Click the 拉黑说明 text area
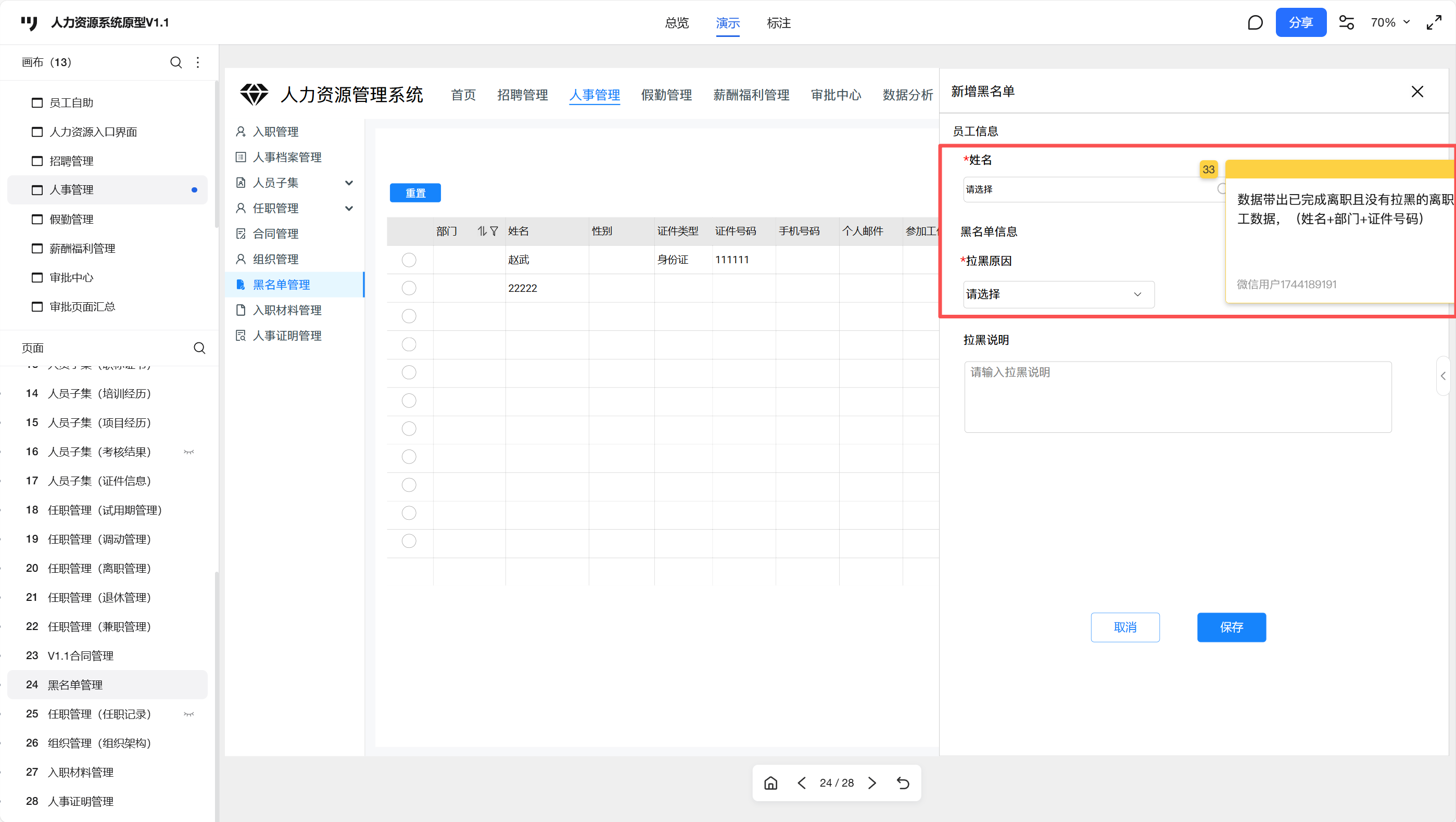 (x=1178, y=396)
